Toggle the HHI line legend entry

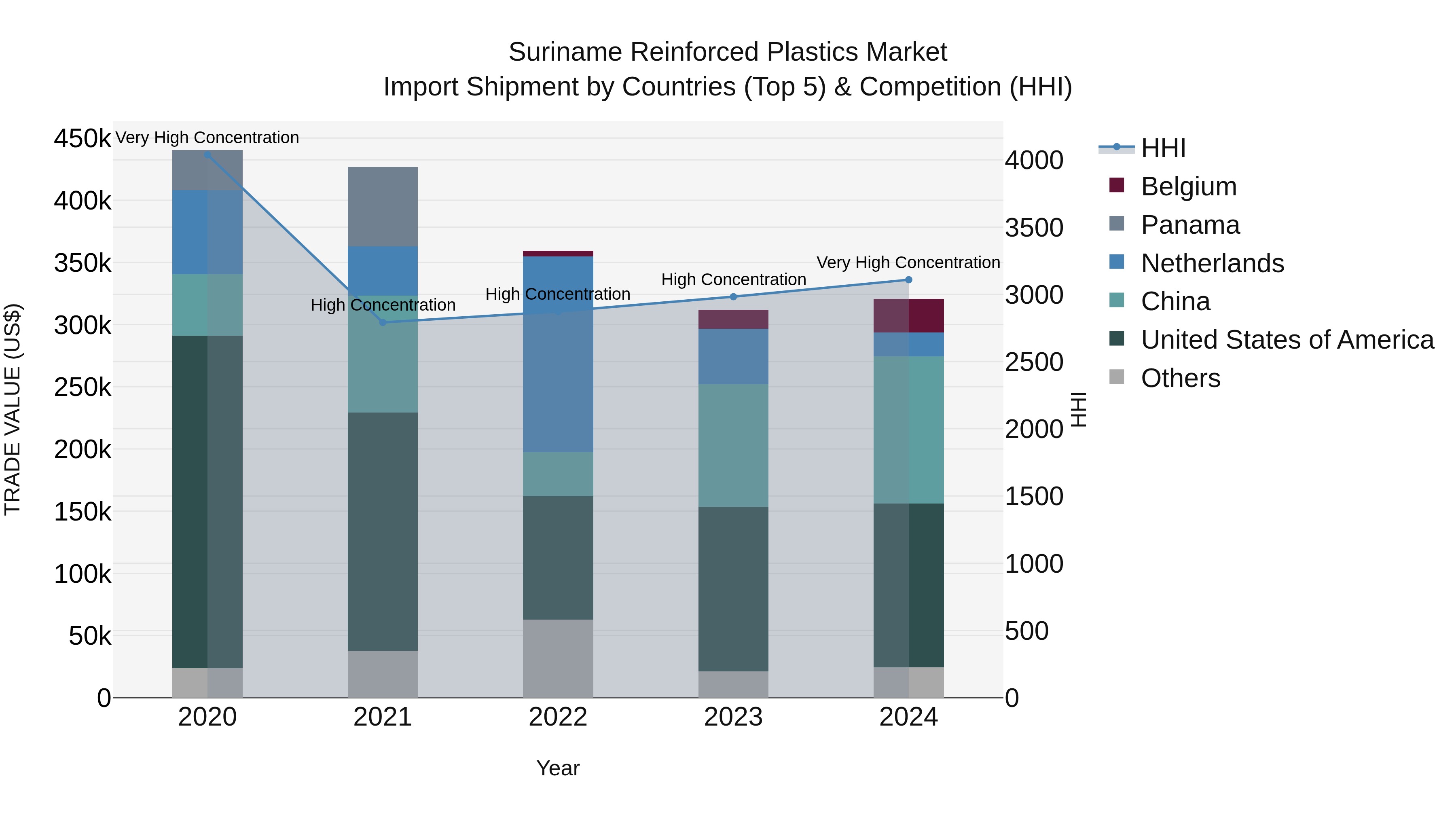click(1142, 148)
